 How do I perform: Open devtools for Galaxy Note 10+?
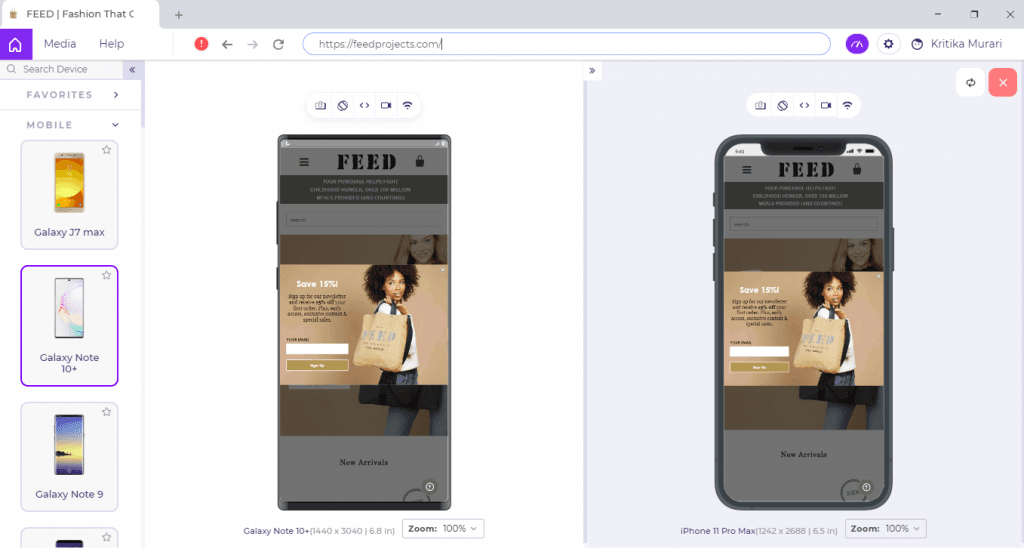tap(364, 105)
